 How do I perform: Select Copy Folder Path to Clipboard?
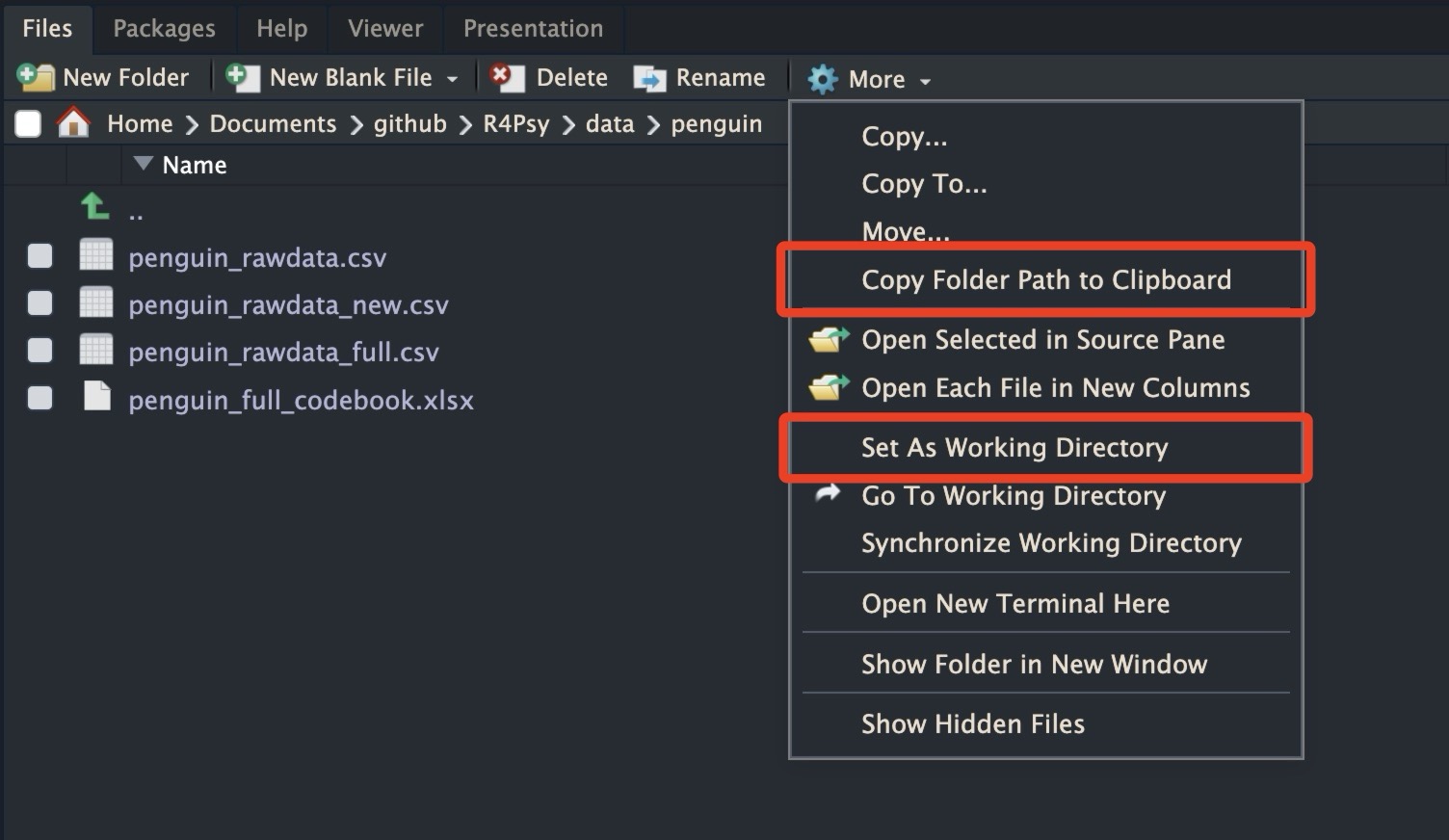tap(1045, 280)
